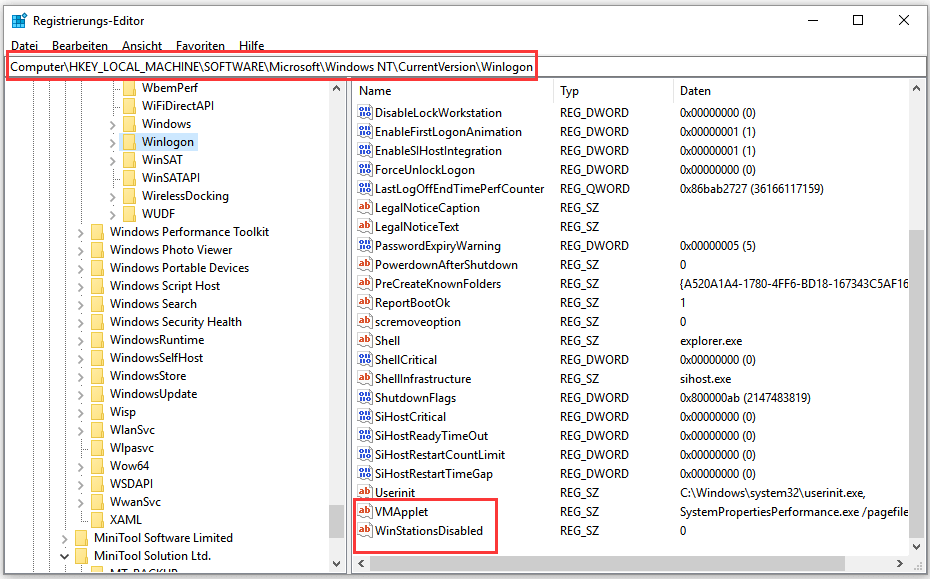This screenshot has width=930, height=579.
Task: Click the registry path in the address bar
Action: tap(270, 65)
